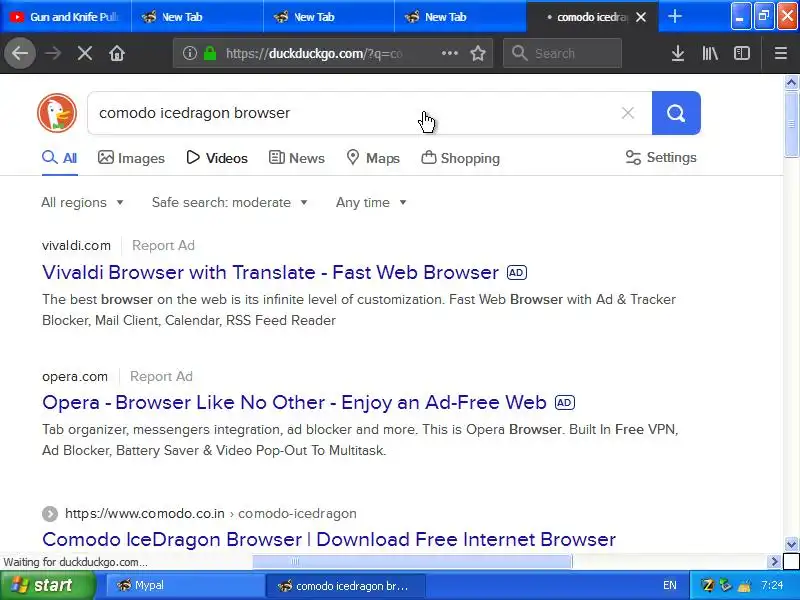The image size is (800, 600).
Task: Switch to the first New Tab
Action: tap(197, 17)
